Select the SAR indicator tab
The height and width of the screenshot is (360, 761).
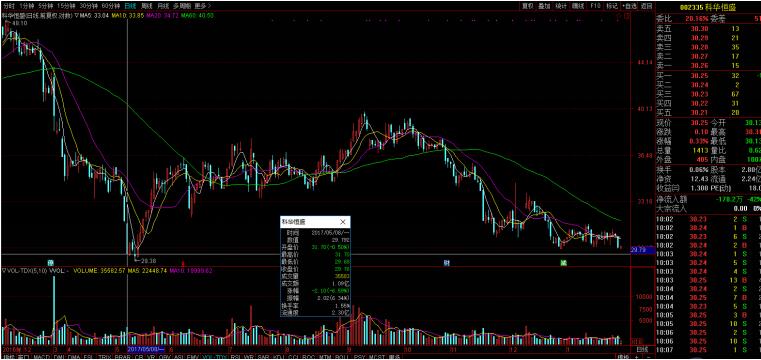(x=264, y=356)
